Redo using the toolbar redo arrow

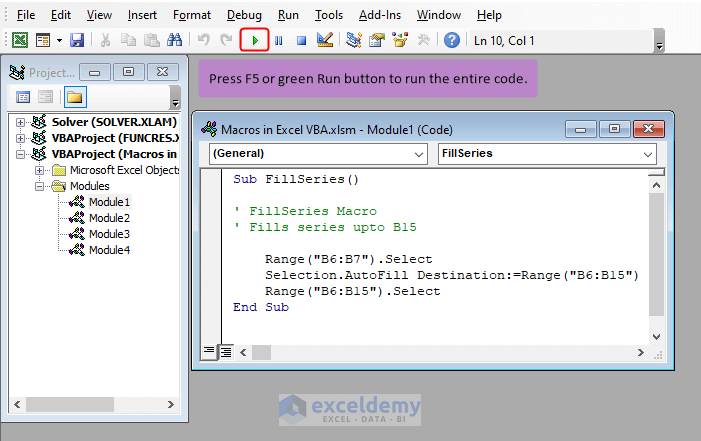click(x=227, y=41)
